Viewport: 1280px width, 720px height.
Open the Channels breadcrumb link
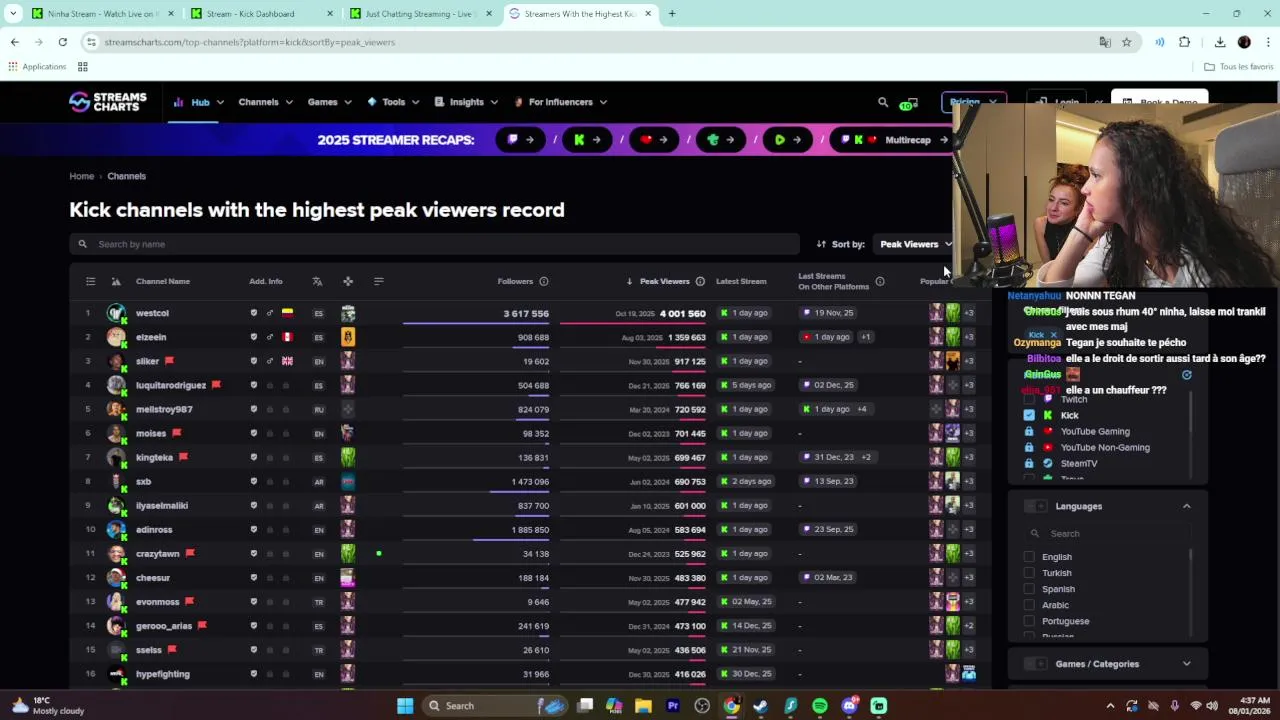click(x=126, y=176)
